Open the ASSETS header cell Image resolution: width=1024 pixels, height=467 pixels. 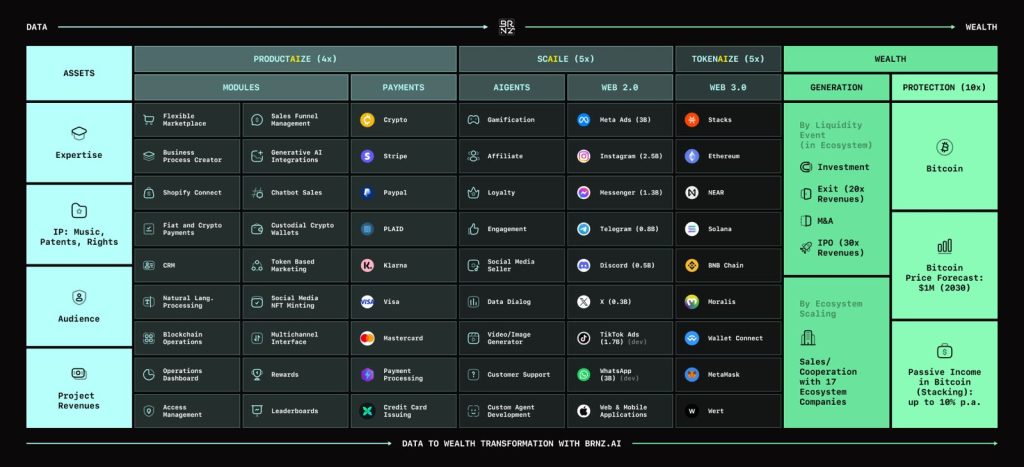click(x=79, y=73)
